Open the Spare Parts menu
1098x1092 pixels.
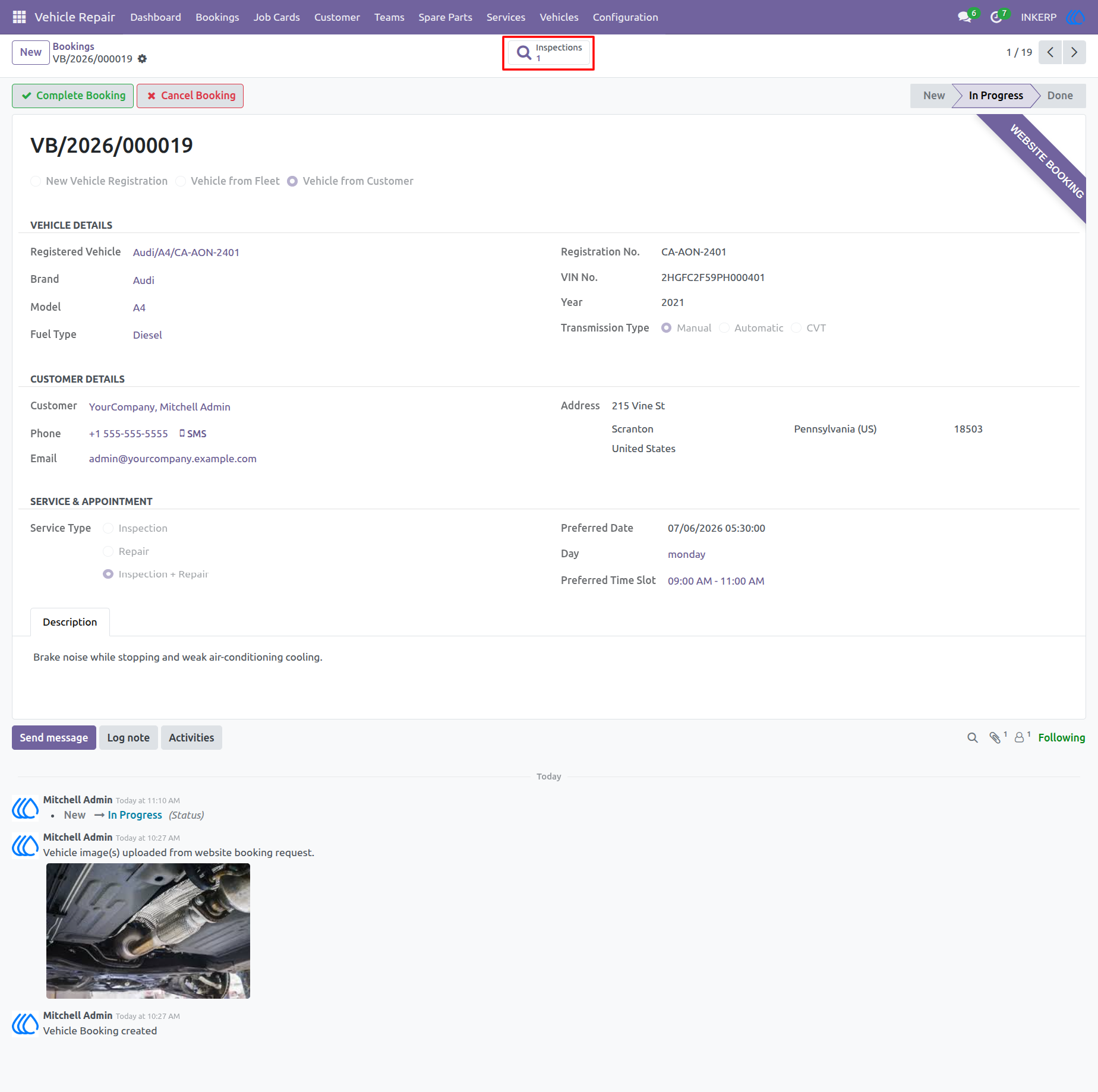click(x=445, y=17)
